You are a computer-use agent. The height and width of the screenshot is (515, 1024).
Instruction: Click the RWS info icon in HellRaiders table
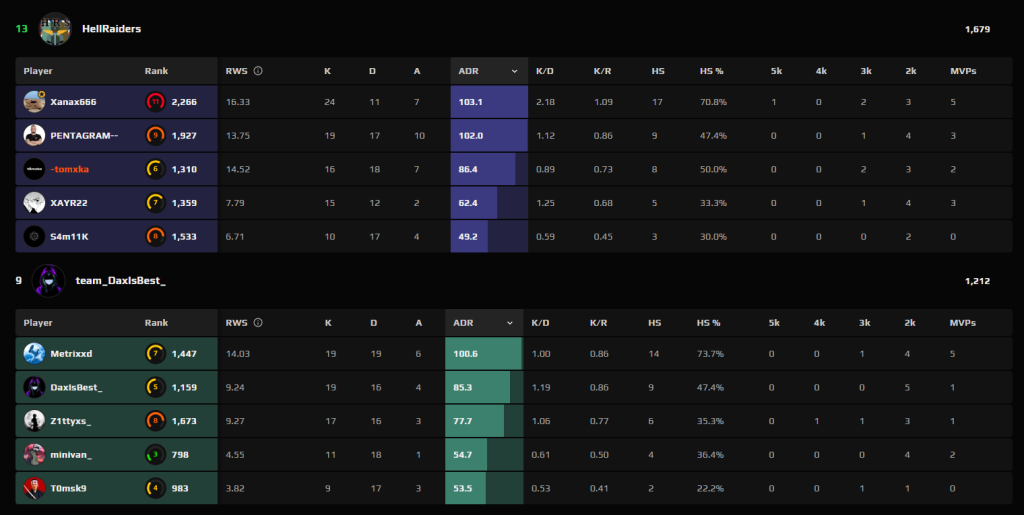click(258, 71)
